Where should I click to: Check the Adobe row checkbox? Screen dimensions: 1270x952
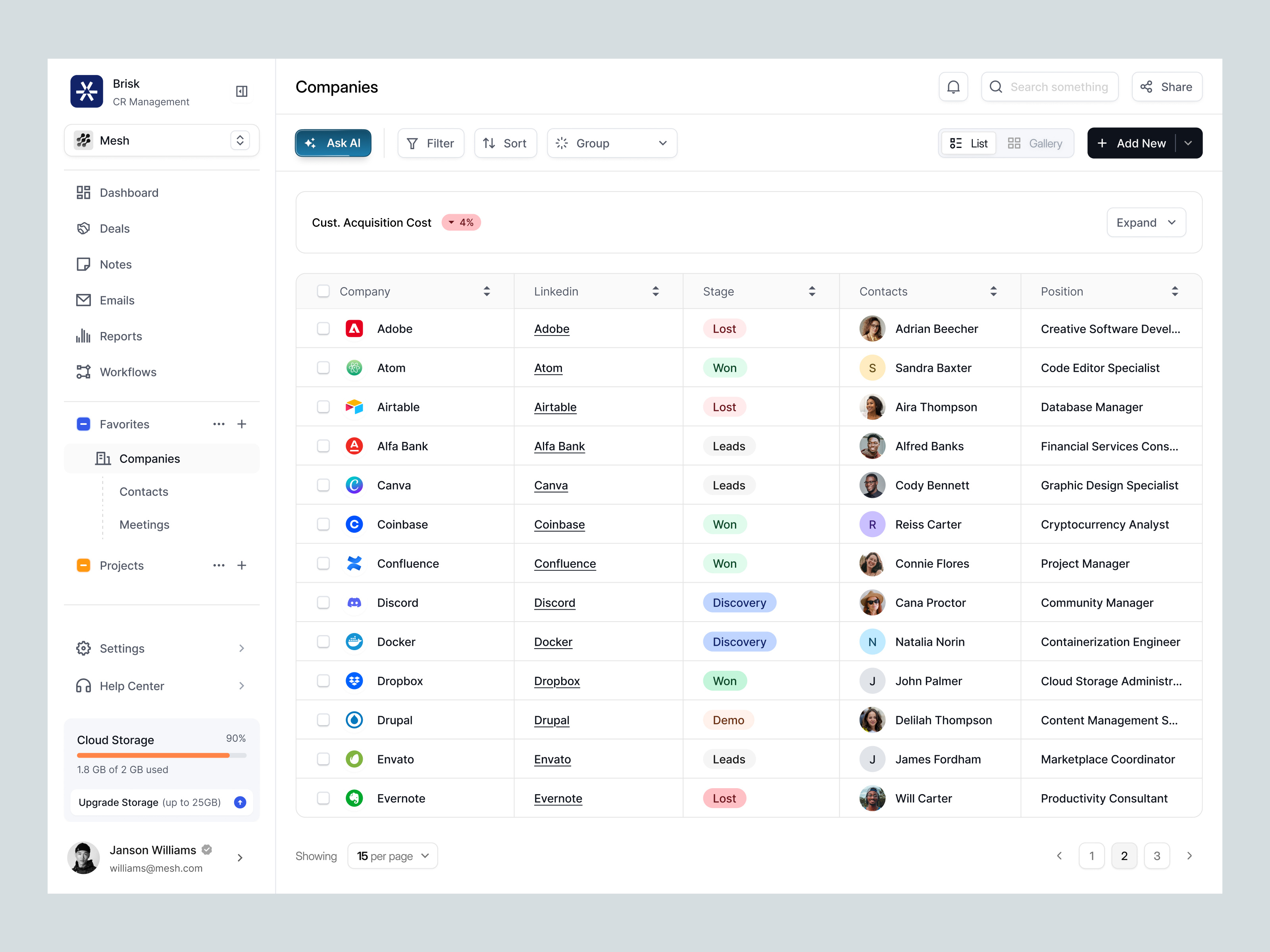point(323,328)
